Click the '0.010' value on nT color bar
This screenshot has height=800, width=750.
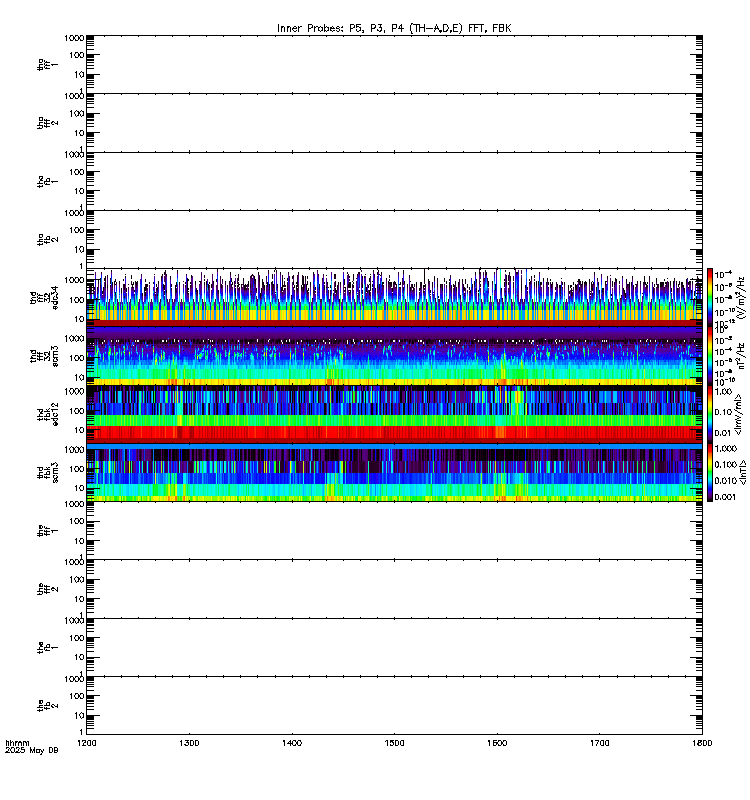coord(726,481)
